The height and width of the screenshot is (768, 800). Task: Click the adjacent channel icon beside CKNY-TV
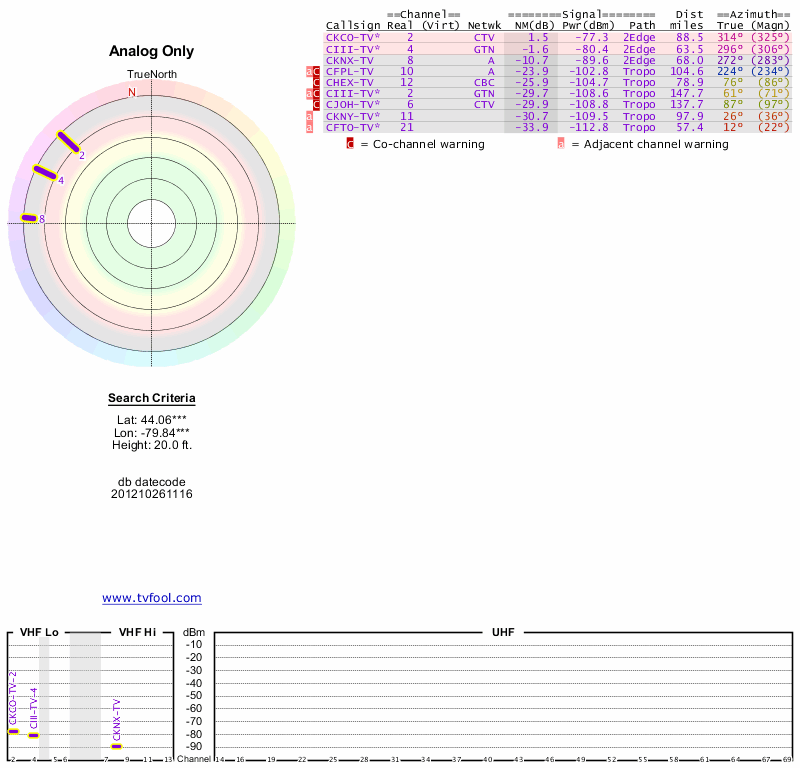pyautogui.click(x=309, y=117)
